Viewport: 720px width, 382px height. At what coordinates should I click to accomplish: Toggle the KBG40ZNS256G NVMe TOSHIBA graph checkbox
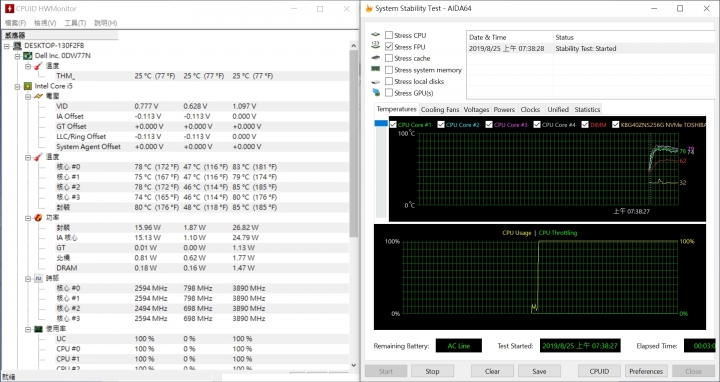coord(616,124)
